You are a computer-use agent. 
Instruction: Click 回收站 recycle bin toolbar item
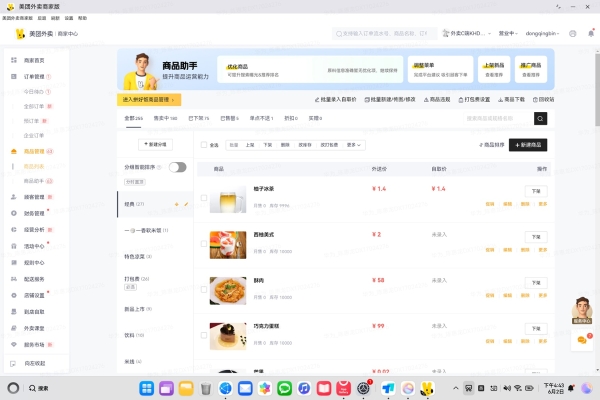(x=543, y=100)
